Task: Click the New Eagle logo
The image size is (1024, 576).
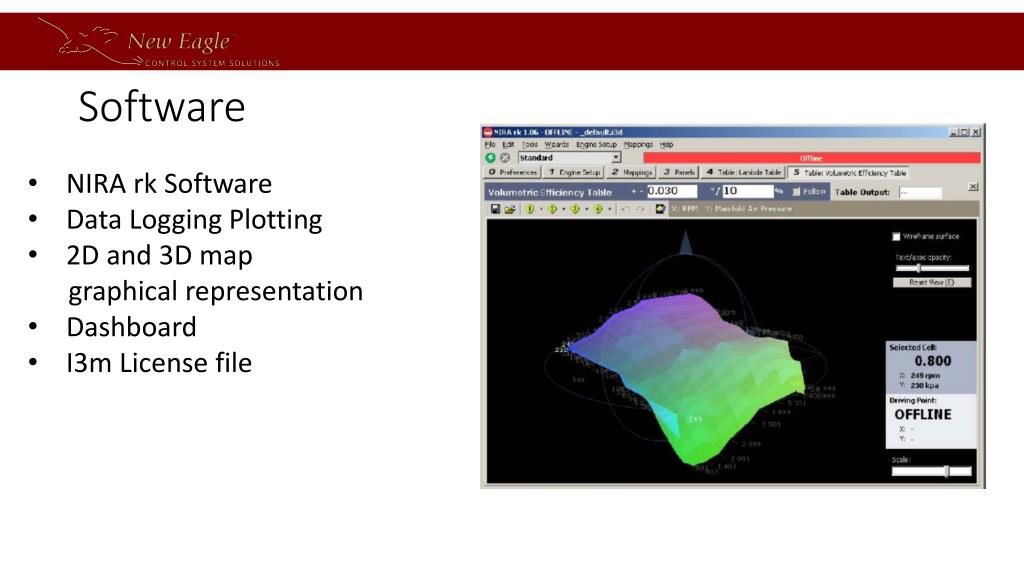Action: pos(159,42)
